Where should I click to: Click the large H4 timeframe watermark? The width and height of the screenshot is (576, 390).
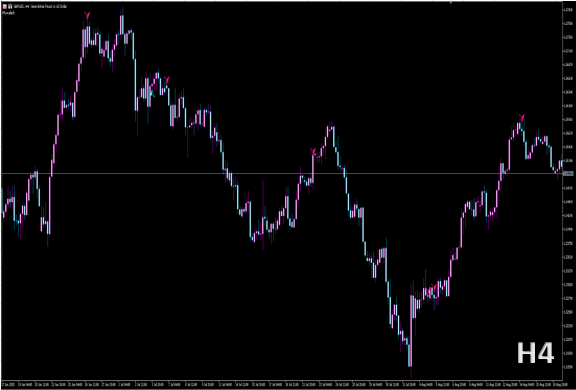pyautogui.click(x=535, y=353)
